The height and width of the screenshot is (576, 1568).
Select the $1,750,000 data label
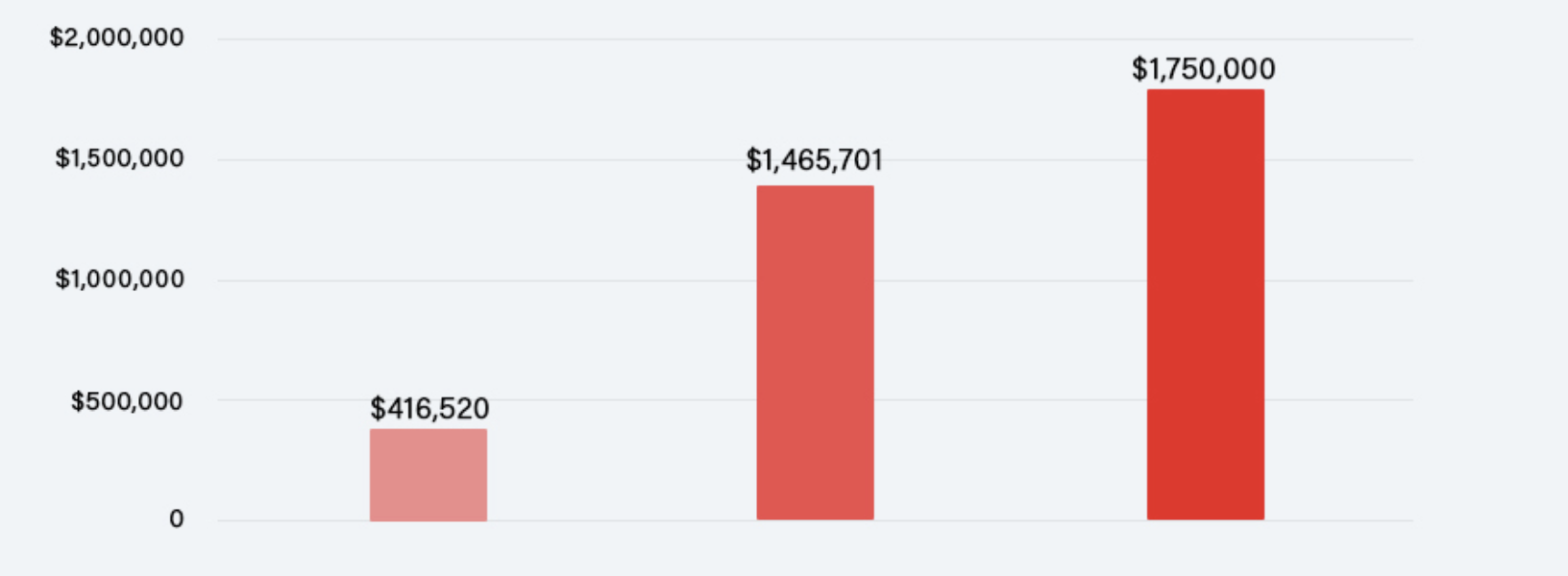pos(1203,69)
